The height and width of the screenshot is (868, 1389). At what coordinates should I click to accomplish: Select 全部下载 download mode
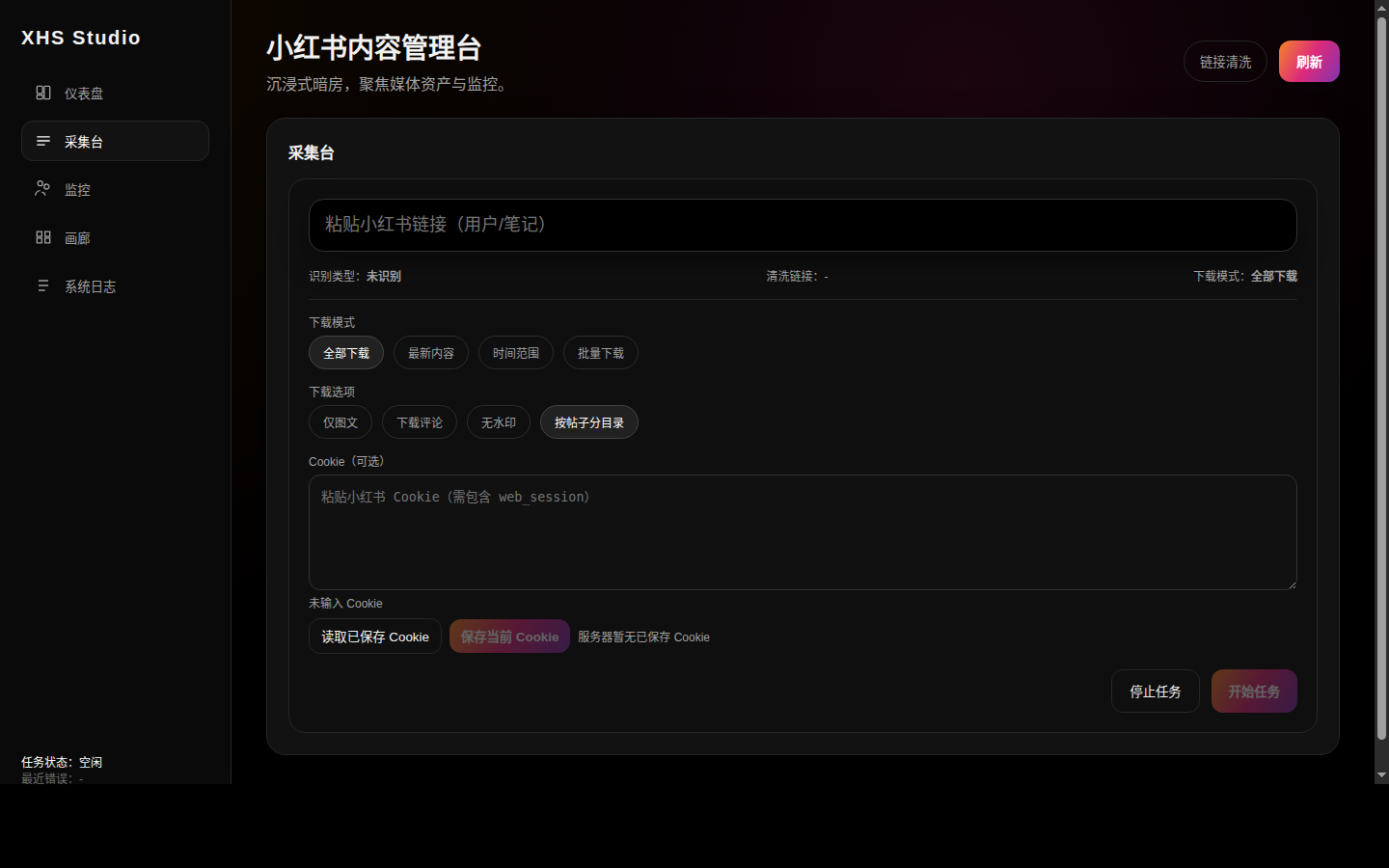346,353
